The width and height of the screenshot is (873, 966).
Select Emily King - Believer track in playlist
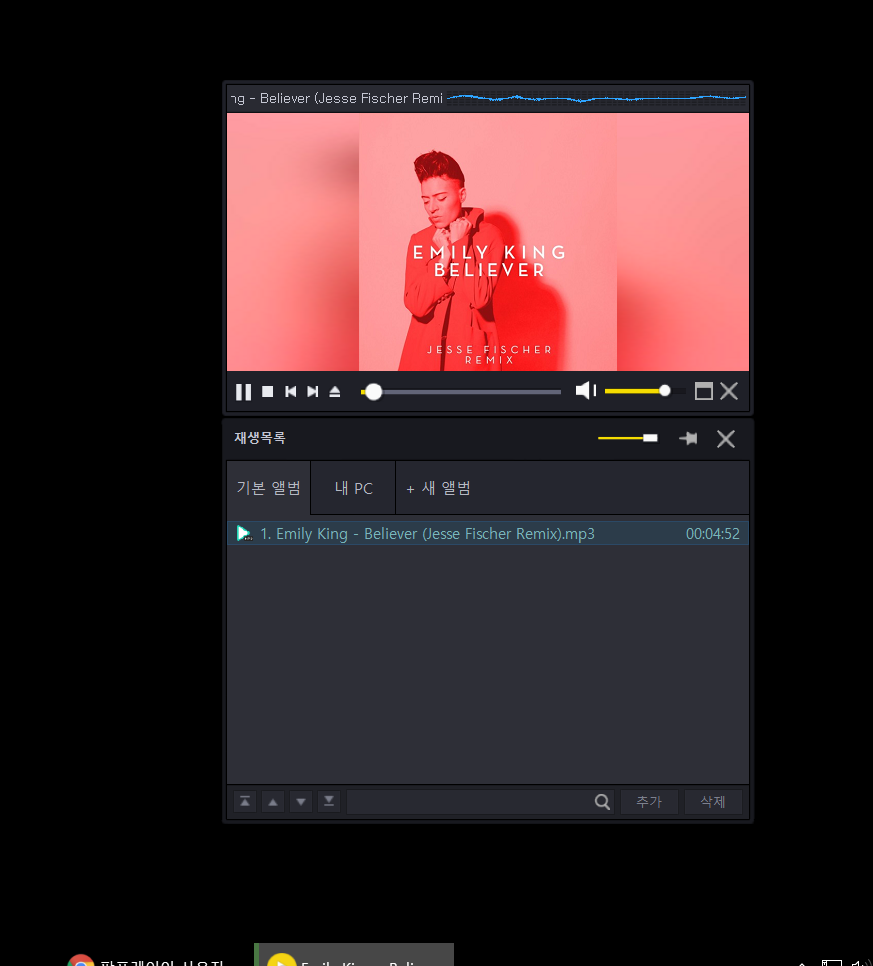click(x=427, y=534)
